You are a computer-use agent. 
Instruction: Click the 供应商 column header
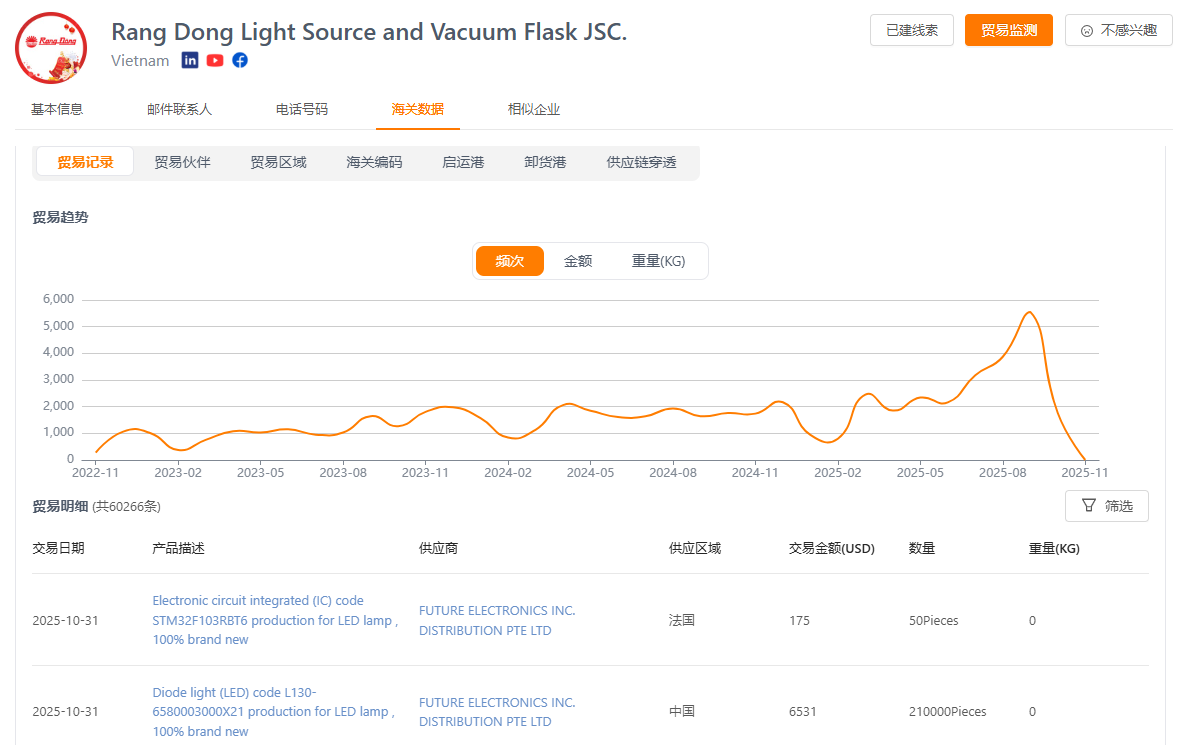(438, 548)
